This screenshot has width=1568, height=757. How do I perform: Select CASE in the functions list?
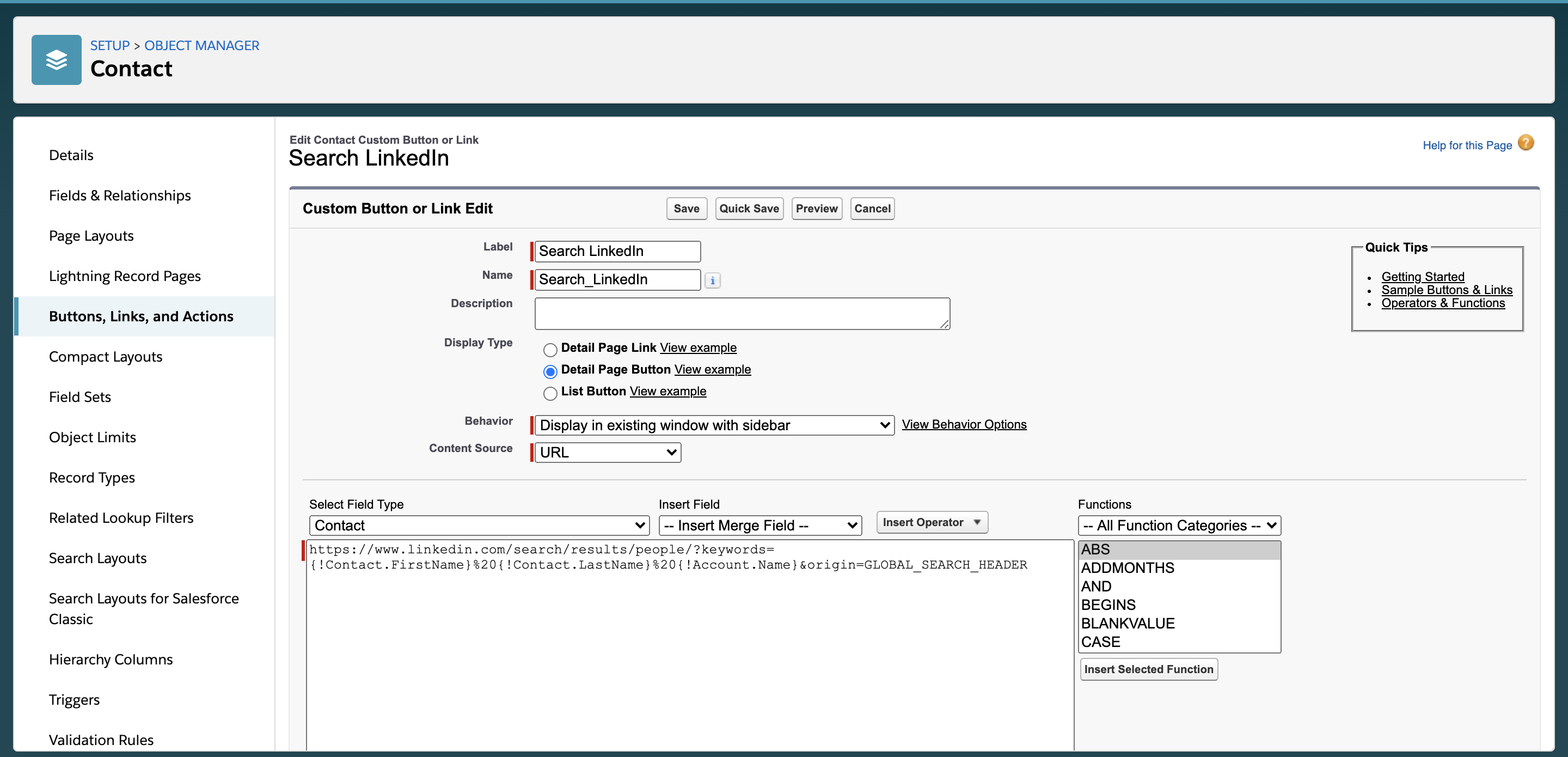click(x=1179, y=642)
